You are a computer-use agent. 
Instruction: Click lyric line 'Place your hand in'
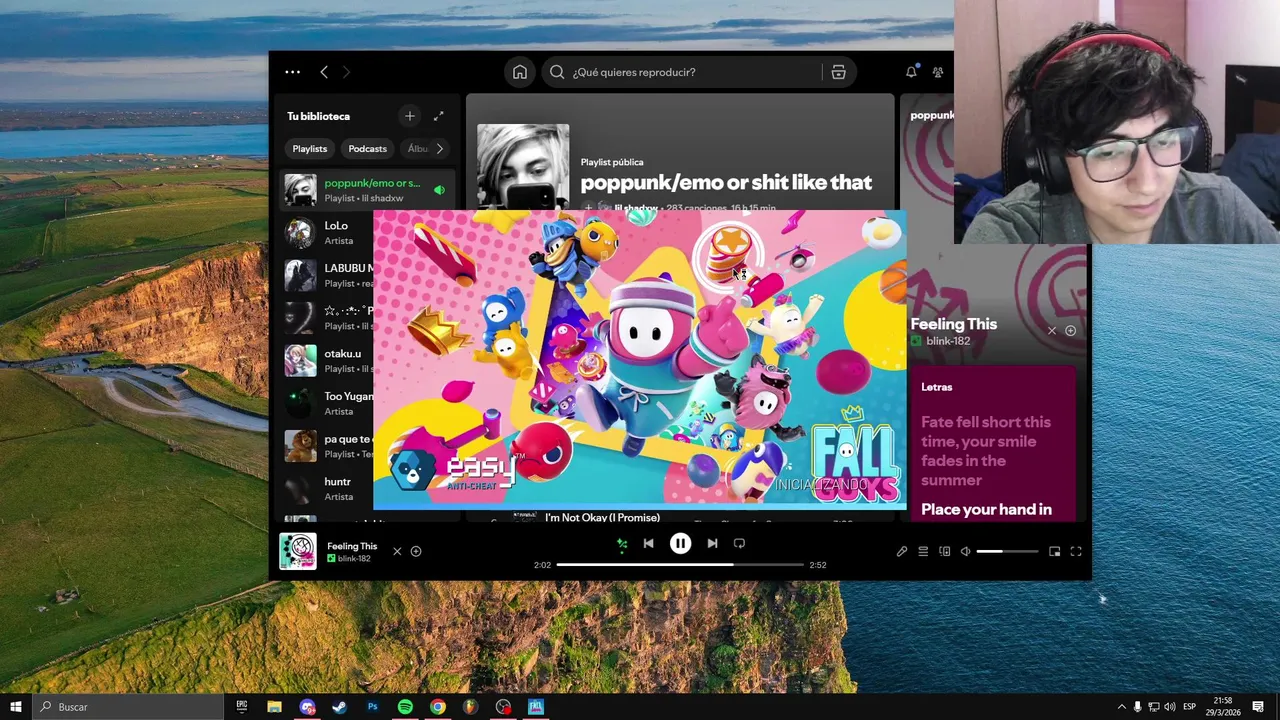[986, 509]
